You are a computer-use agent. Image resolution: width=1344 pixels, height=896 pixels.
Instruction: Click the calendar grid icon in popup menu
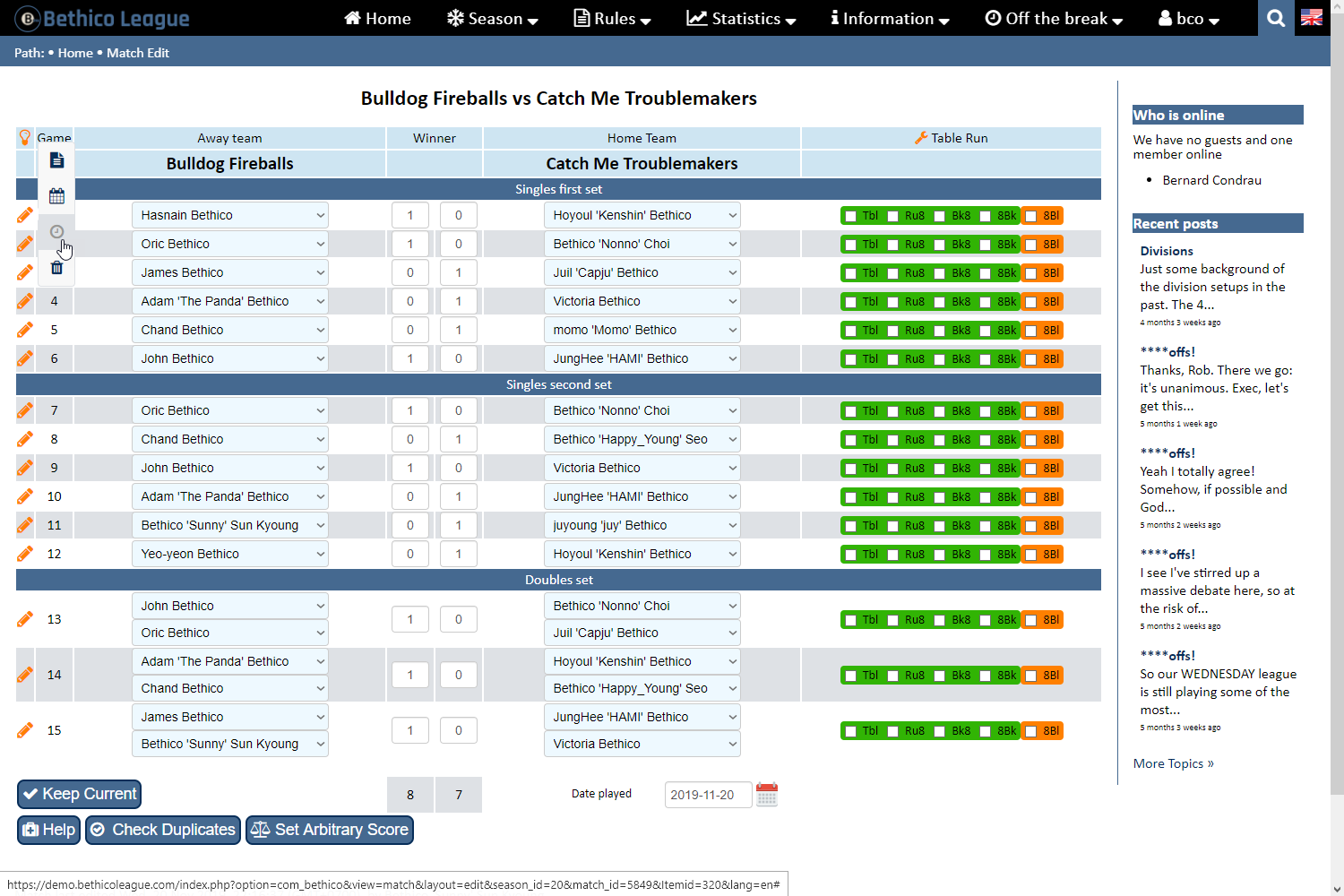pyautogui.click(x=56, y=196)
